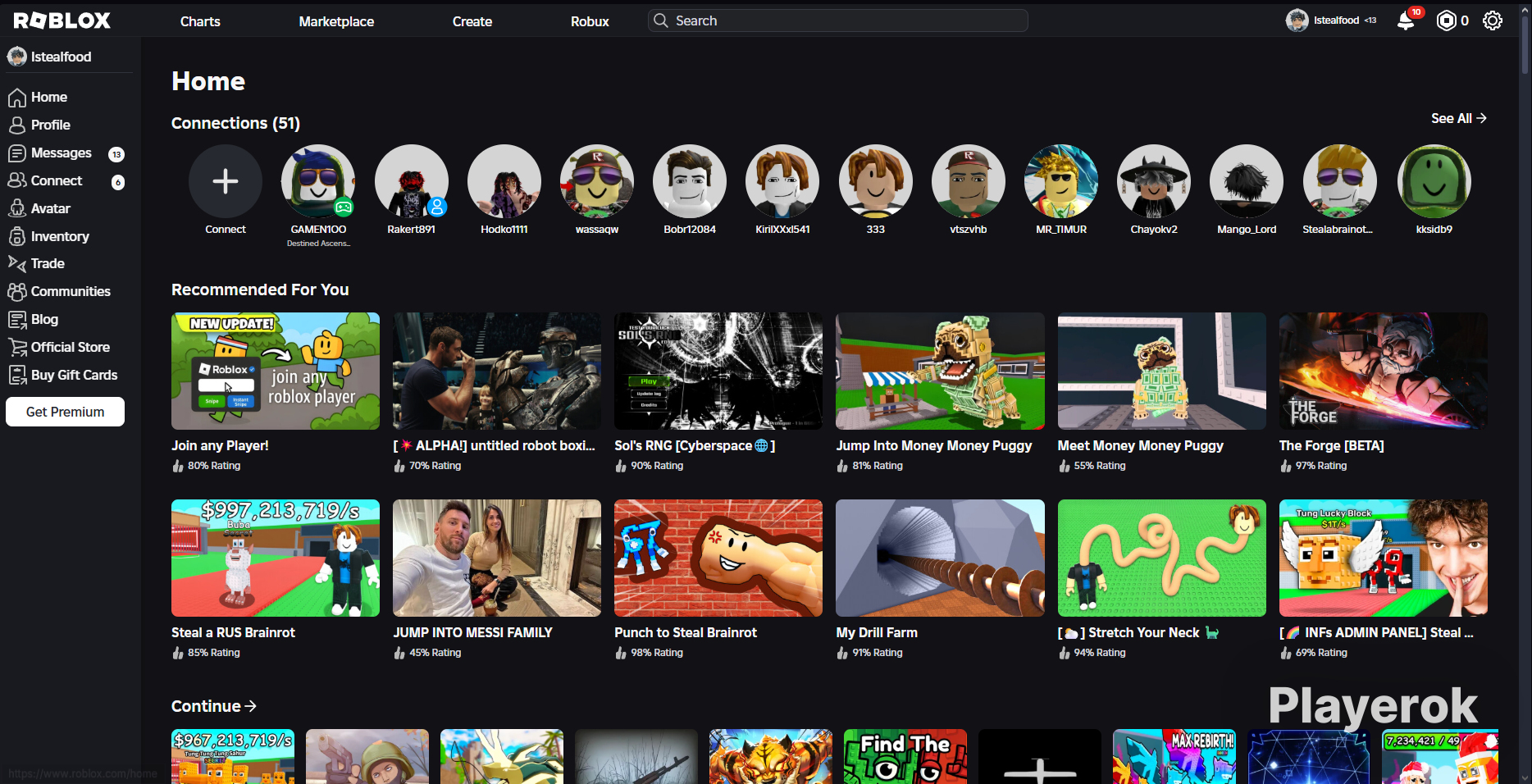
Task: Click the Search input field
Action: click(x=837, y=21)
